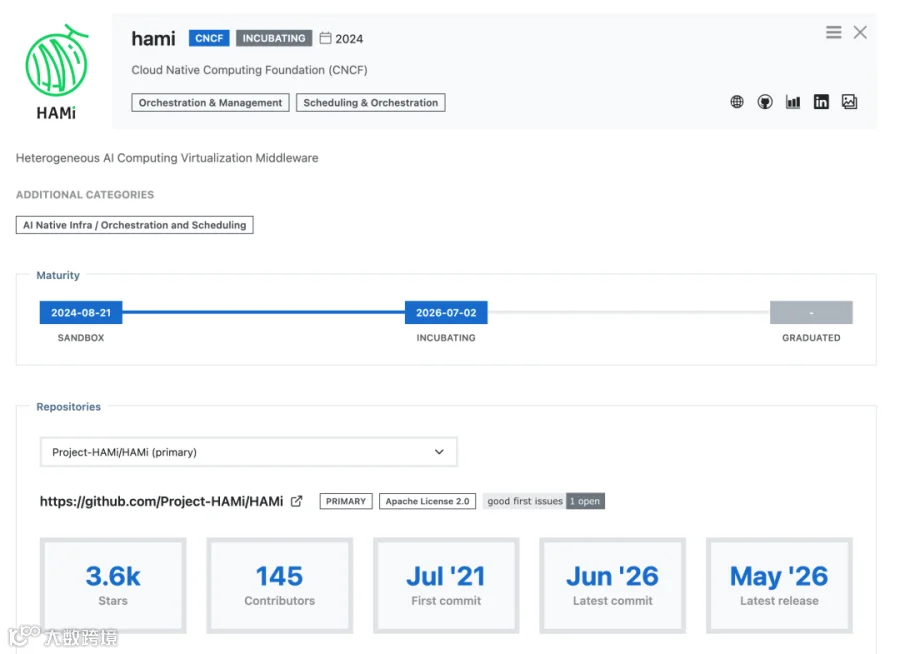Click the good first issues badge
The width and height of the screenshot is (900, 654).
click(544, 501)
